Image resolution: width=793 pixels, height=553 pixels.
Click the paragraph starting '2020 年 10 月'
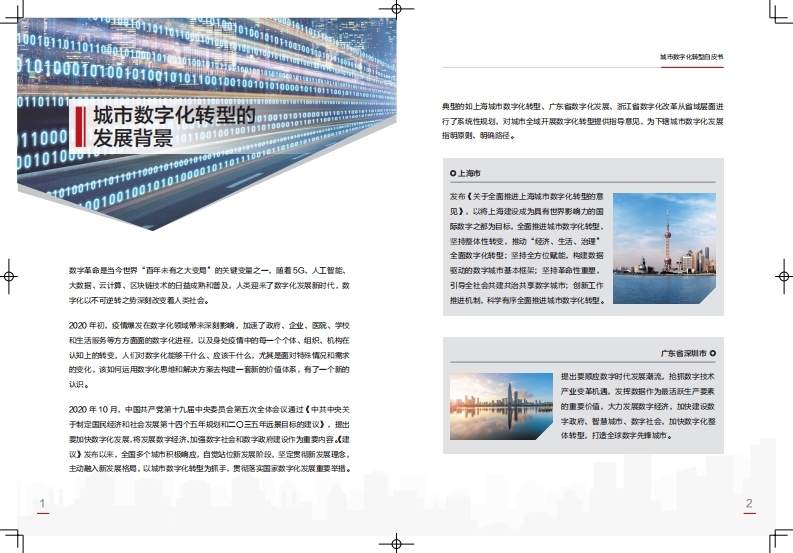pyautogui.click(x=209, y=439)
